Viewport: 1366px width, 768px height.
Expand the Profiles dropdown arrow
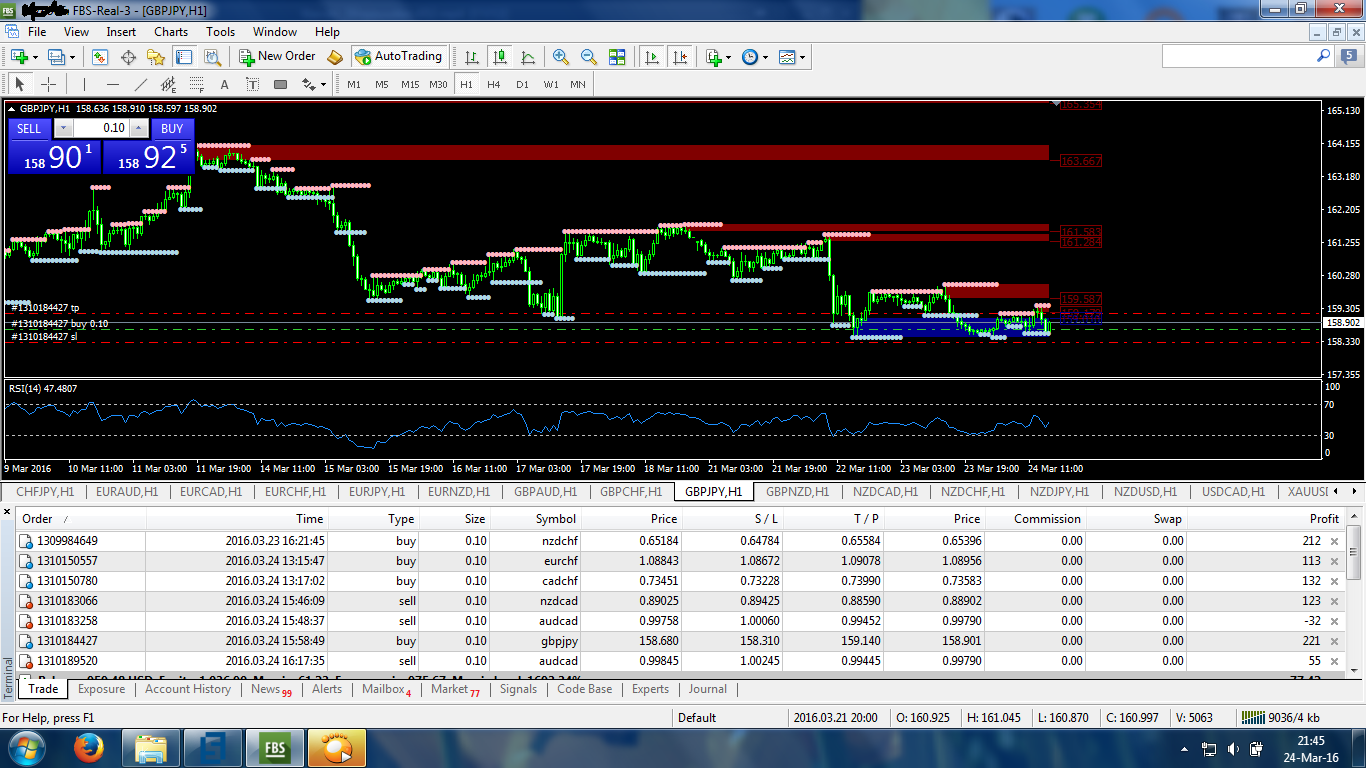(x=72, y=57)
